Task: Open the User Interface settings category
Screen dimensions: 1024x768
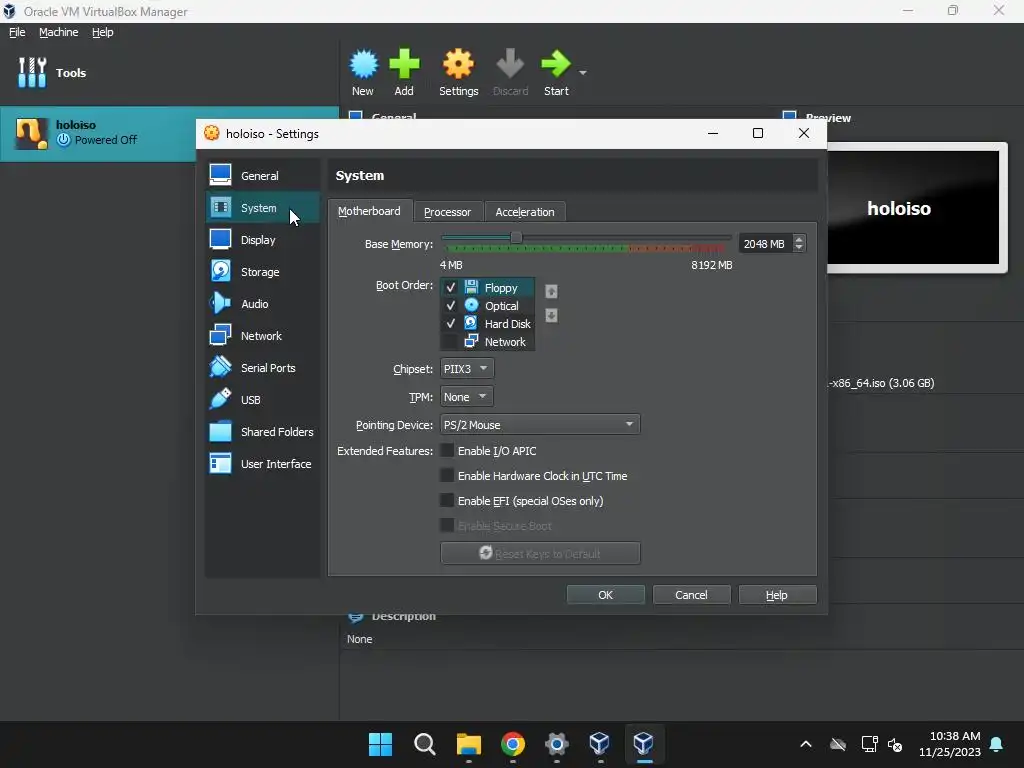Action: [263, 464]
